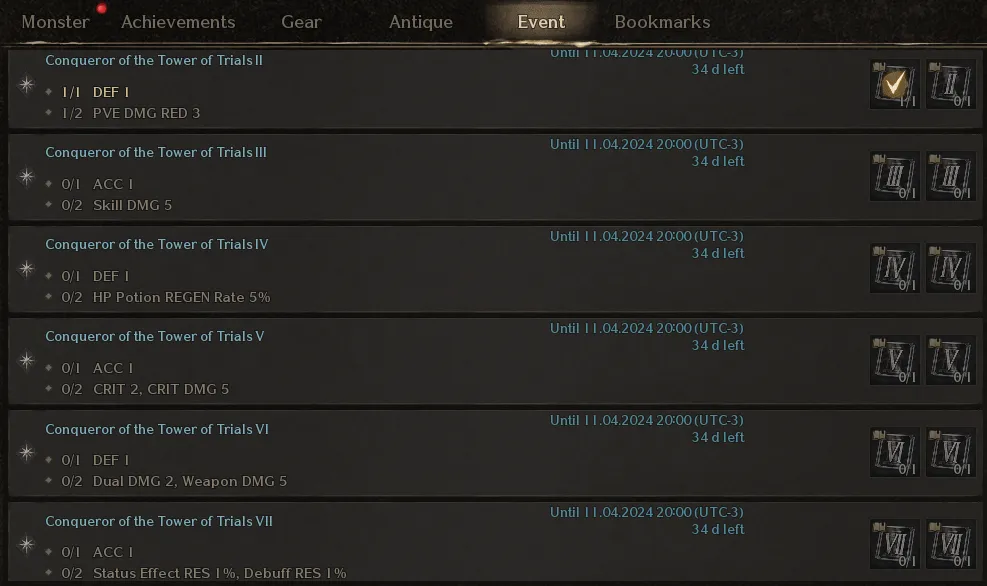The height and width of the screenshot is (586, 987).
Task: Click Conqueror of the Tower of Trials III title
Action: click(156, 152)
